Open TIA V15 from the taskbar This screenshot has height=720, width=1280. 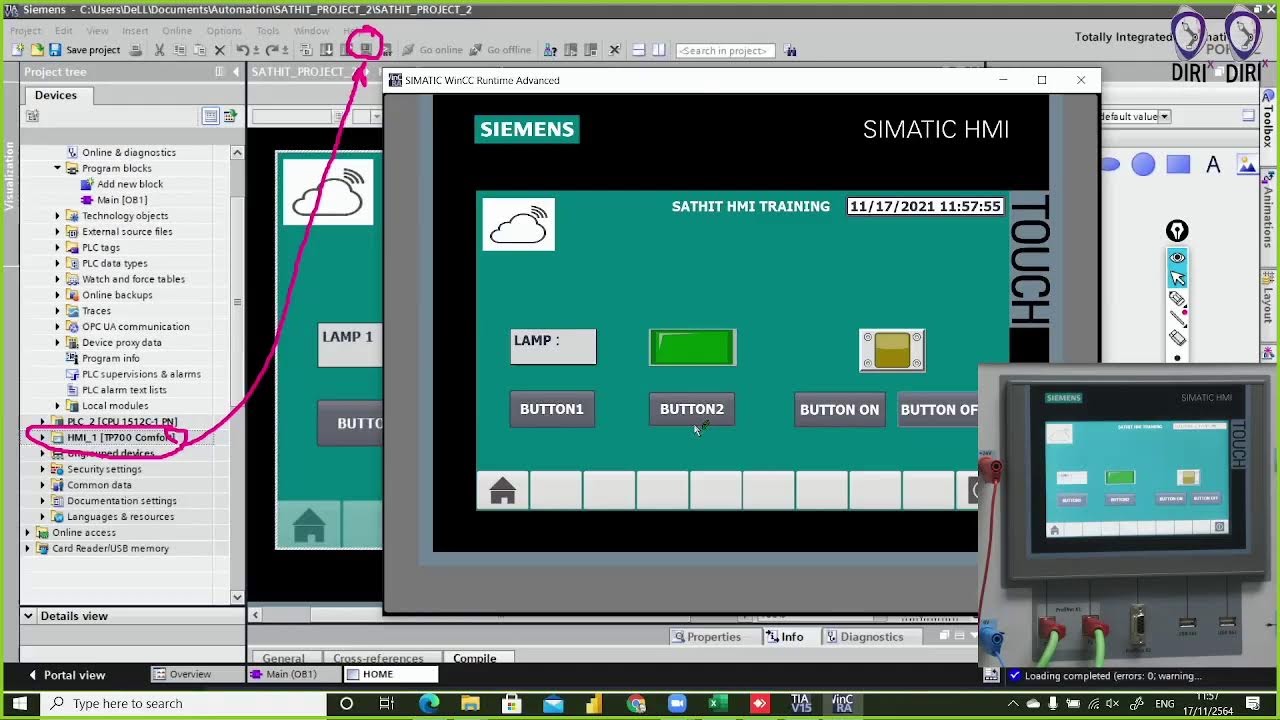tap(801, 704)
